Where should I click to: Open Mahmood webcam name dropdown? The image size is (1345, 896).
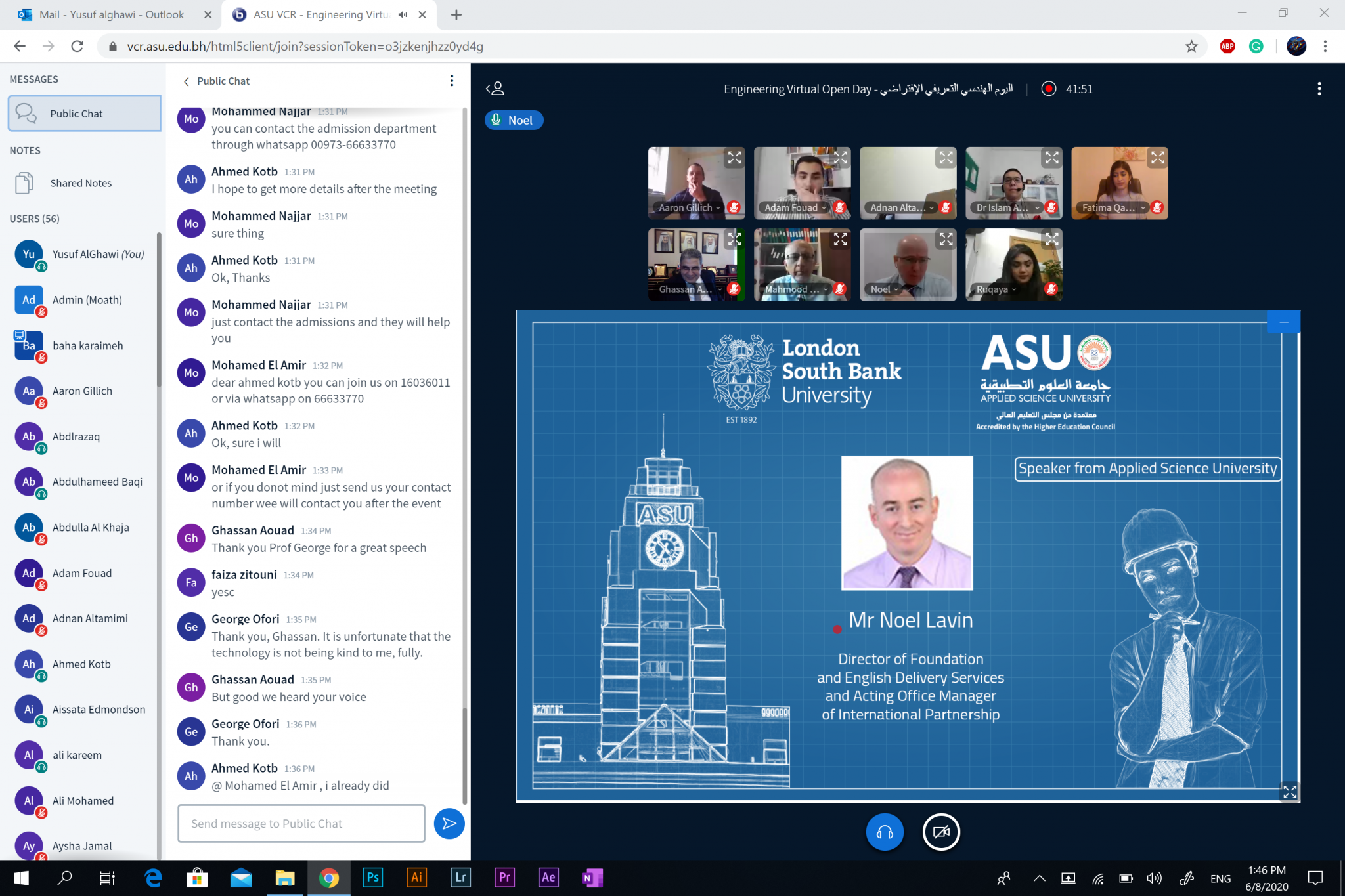(x=795, y=289)
